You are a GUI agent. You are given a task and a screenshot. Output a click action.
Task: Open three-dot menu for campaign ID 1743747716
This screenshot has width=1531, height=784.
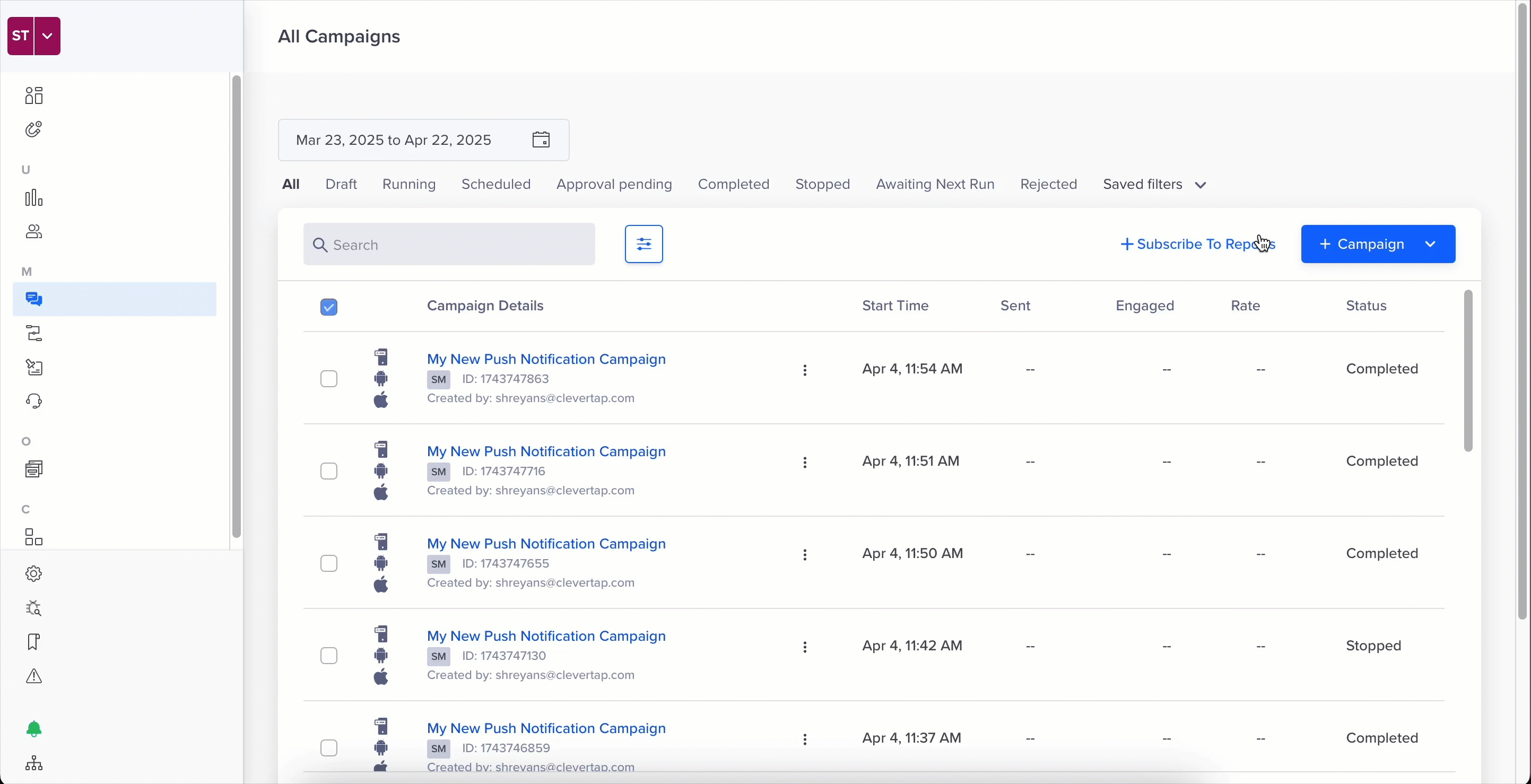tap(805, 462)
